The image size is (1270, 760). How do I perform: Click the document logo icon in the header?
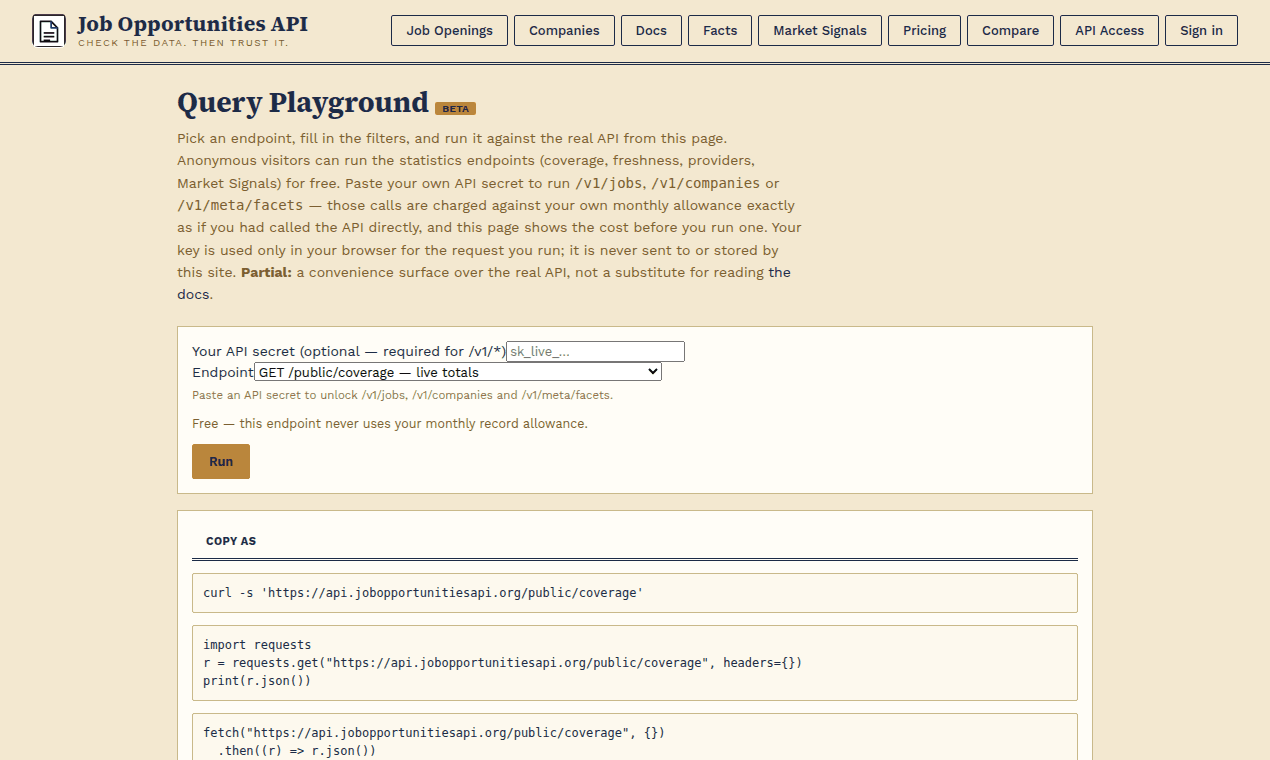pyautogui.click(x=49, y=31)
